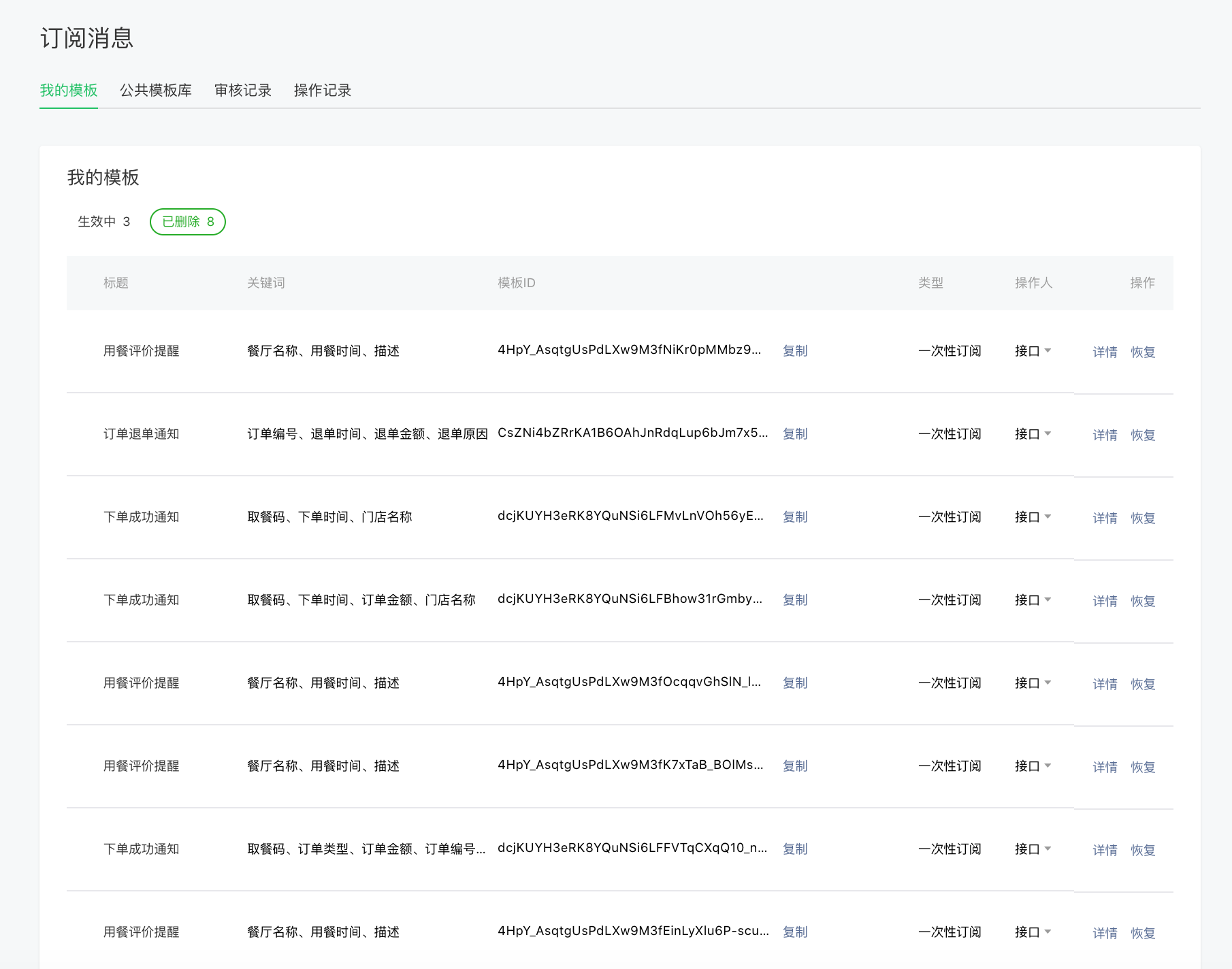Click keywords 取餐码、下单时间、门店名称
1232x969 pixels.
(329, 517)
